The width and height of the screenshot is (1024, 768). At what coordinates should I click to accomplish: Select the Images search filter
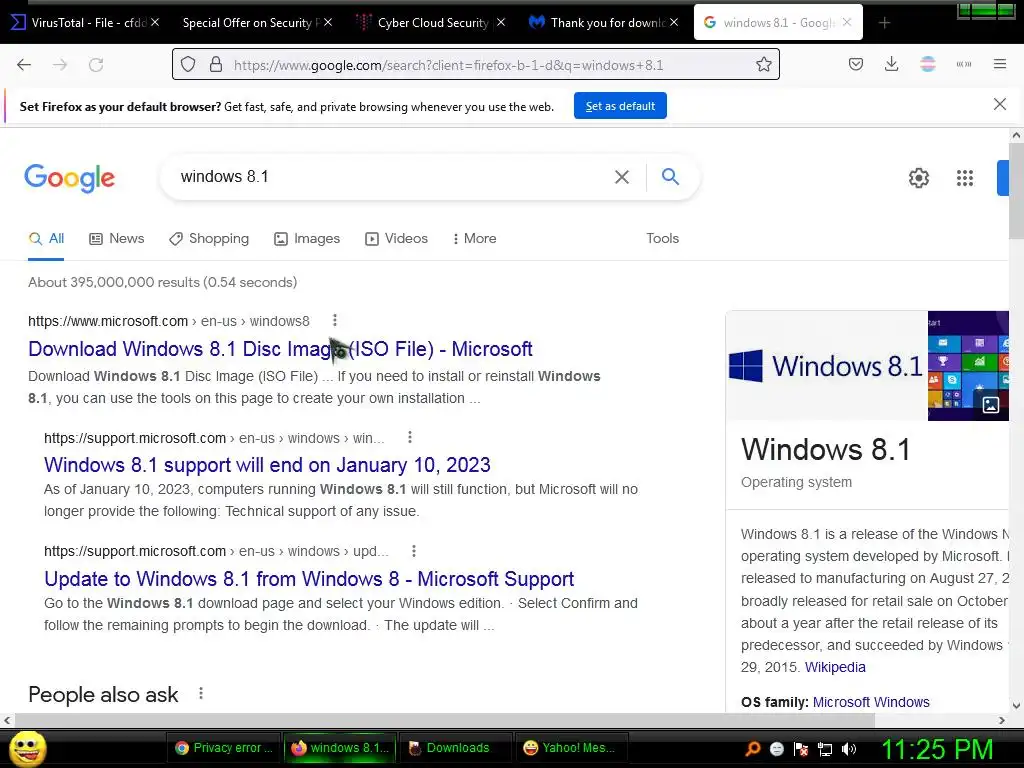307,238
